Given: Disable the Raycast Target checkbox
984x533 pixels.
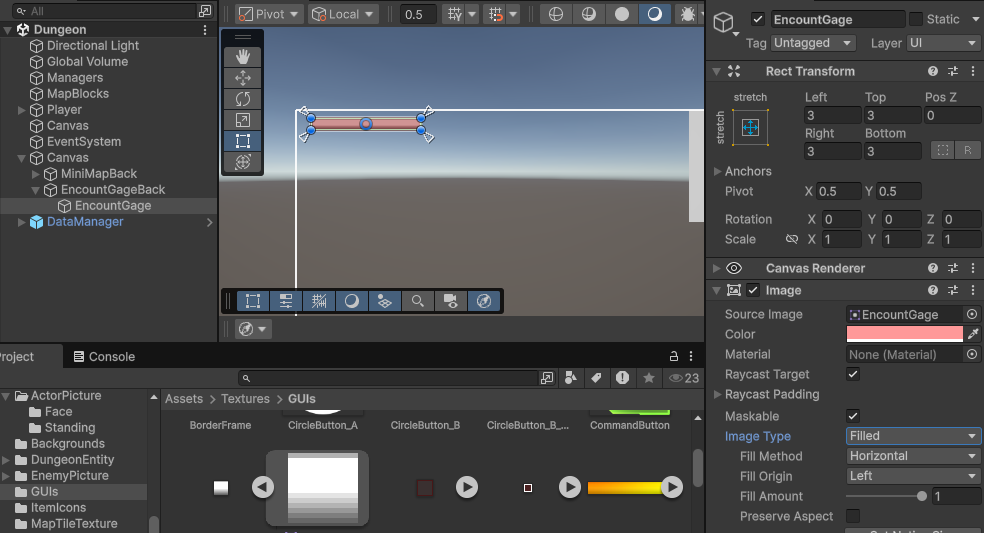Looking at the screenshot, I should 853,374.
